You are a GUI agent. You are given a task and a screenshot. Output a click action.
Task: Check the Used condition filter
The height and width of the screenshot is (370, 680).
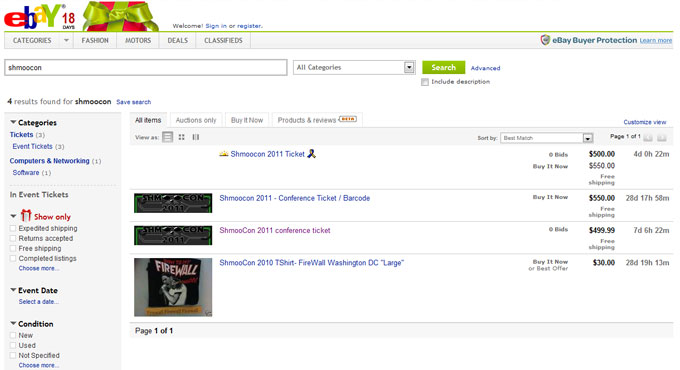(13, 345)
